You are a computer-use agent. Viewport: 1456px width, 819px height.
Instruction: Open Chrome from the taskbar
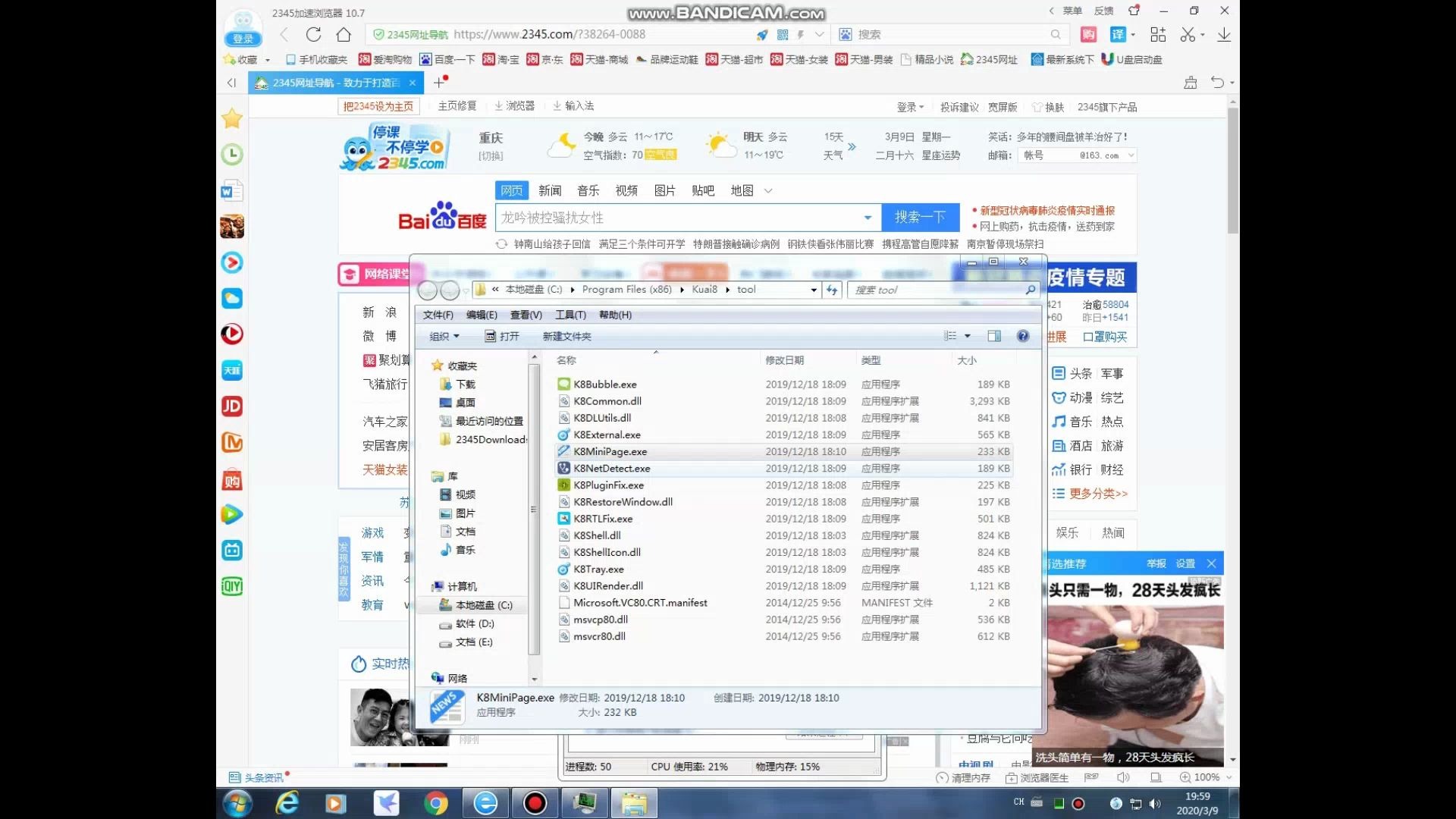click(x=436, y=803)
